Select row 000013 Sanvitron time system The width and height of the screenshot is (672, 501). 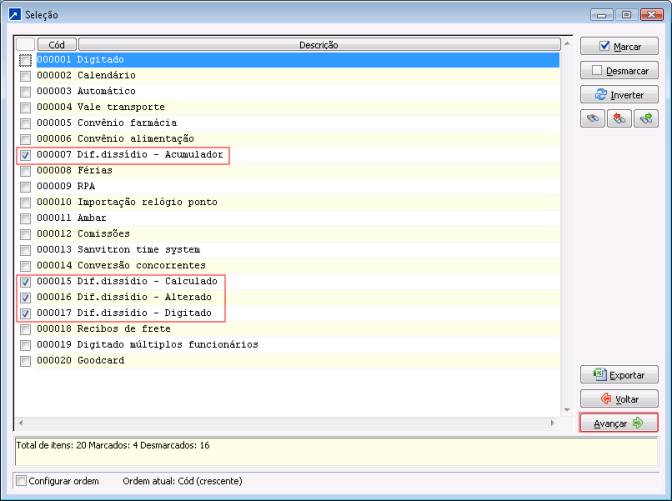tap(298, 250)
